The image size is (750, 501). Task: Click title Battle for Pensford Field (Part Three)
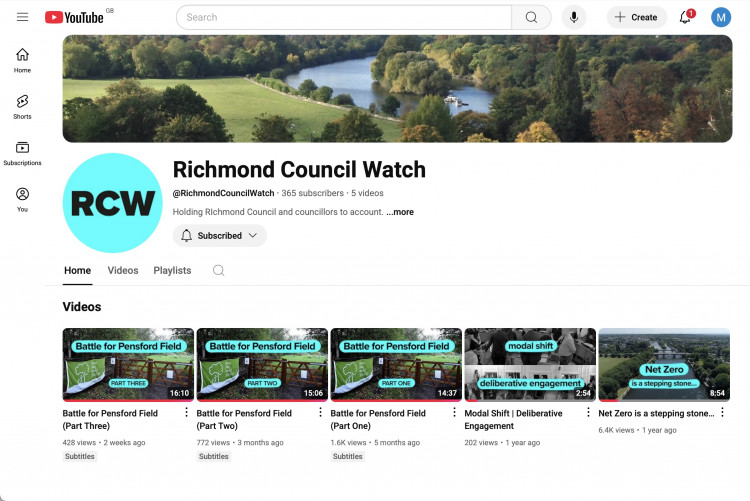click(x=110, y=420)
